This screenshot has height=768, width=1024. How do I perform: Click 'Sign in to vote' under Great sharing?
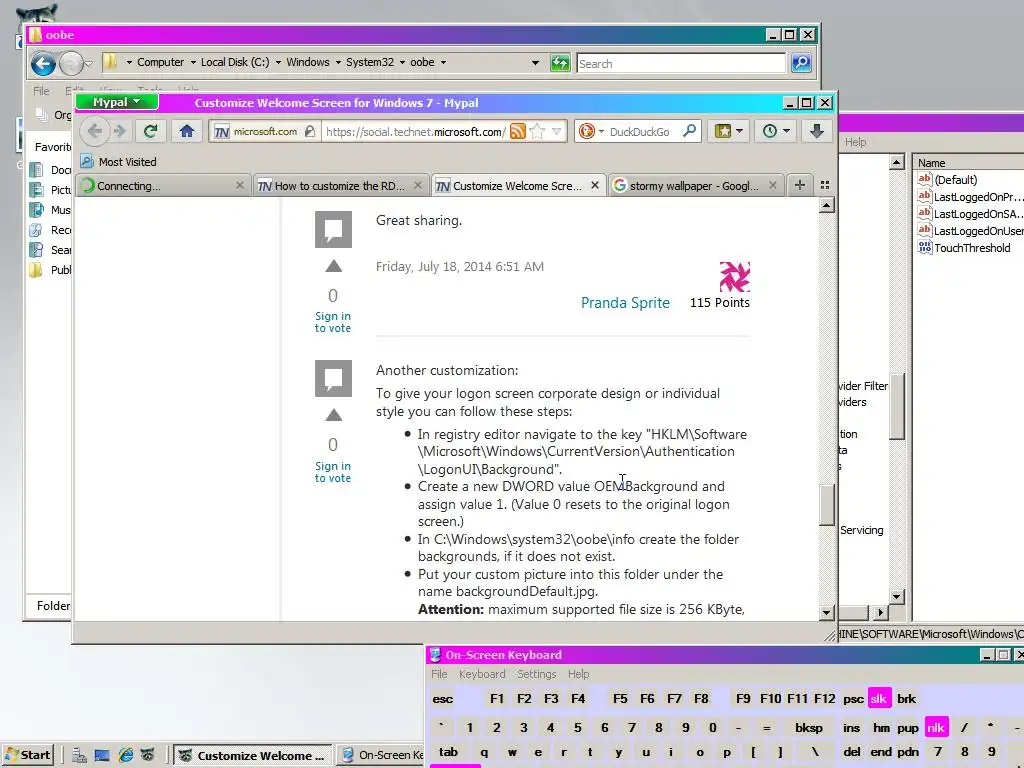[x=332, y=322]
